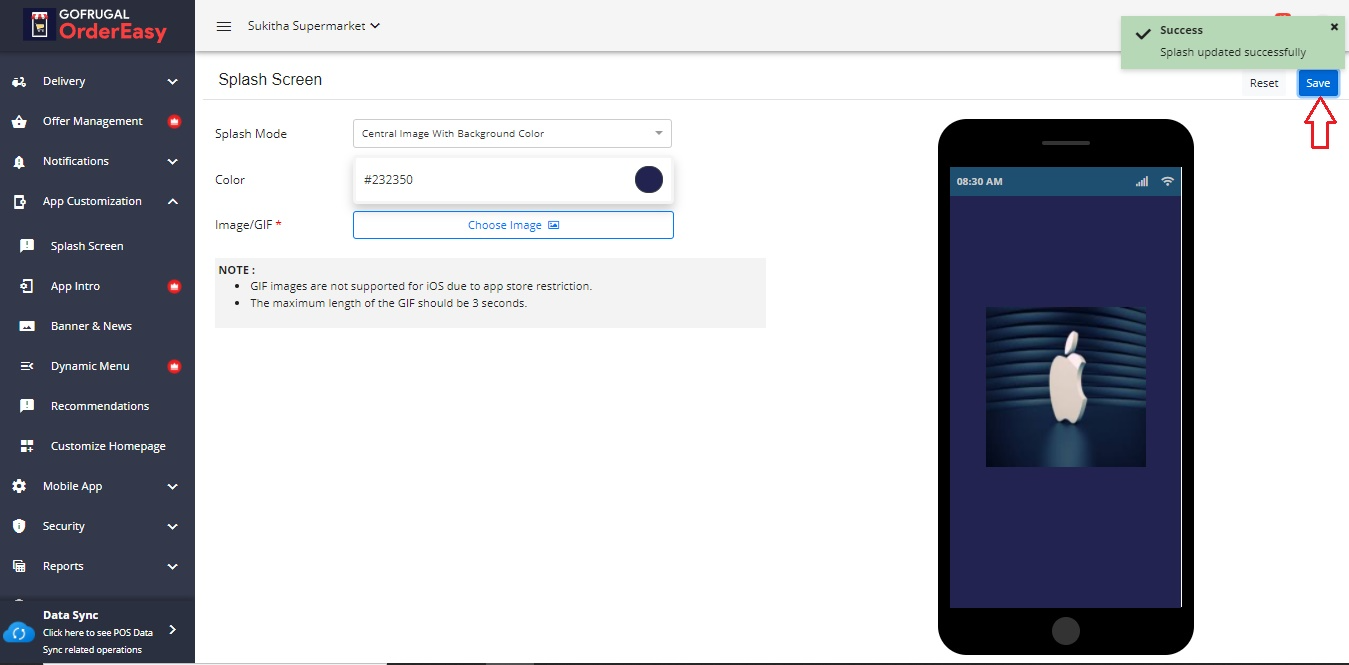Click the Banner & News image icon
The image size is (1349, 665).
coord(28,326)
